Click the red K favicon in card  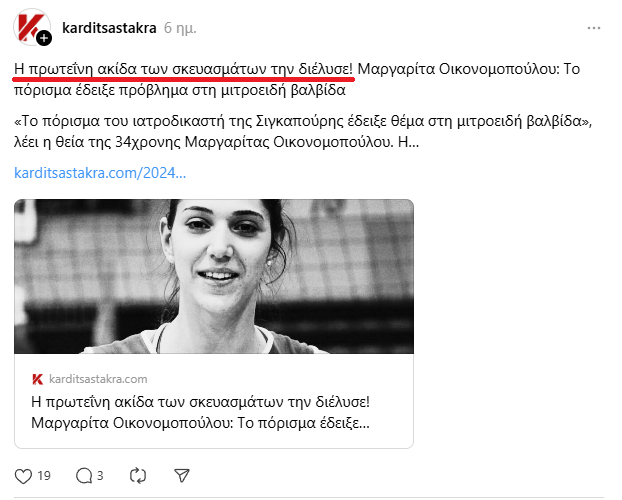pos(38,379)
